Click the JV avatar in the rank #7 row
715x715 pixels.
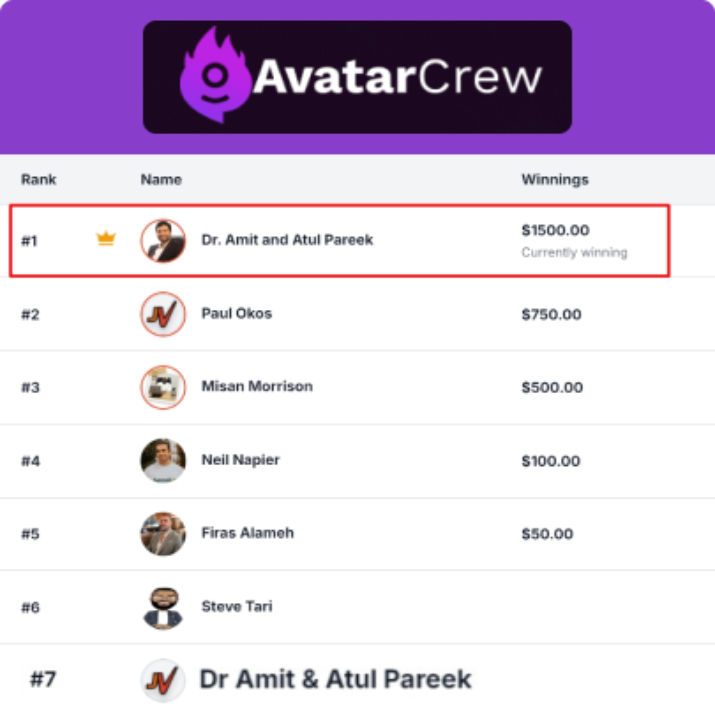163,681
